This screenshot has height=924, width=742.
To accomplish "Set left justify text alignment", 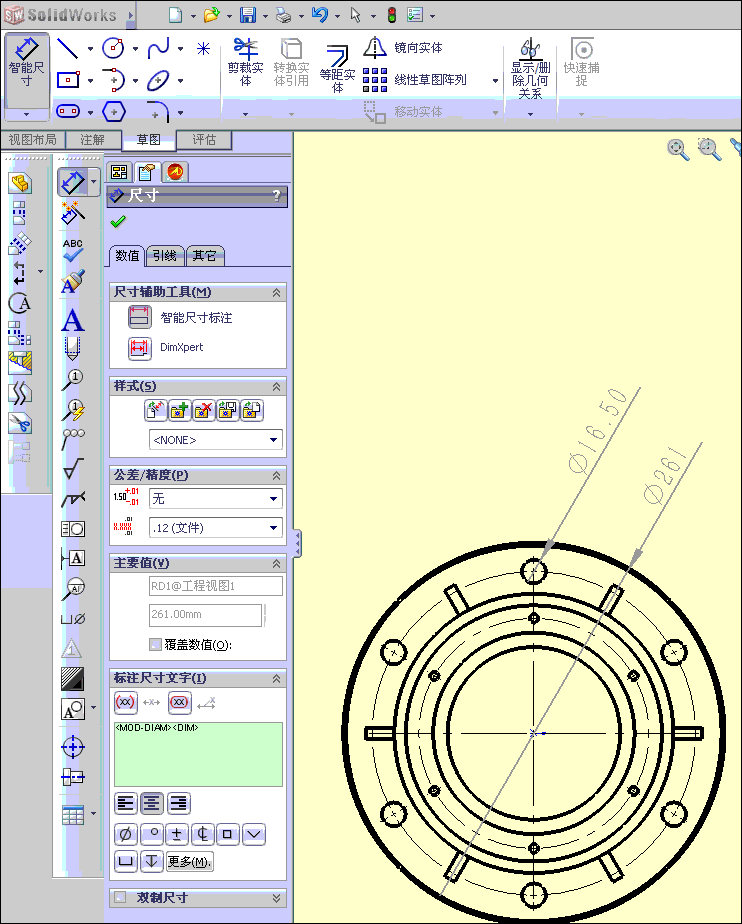I will [126, 803].
